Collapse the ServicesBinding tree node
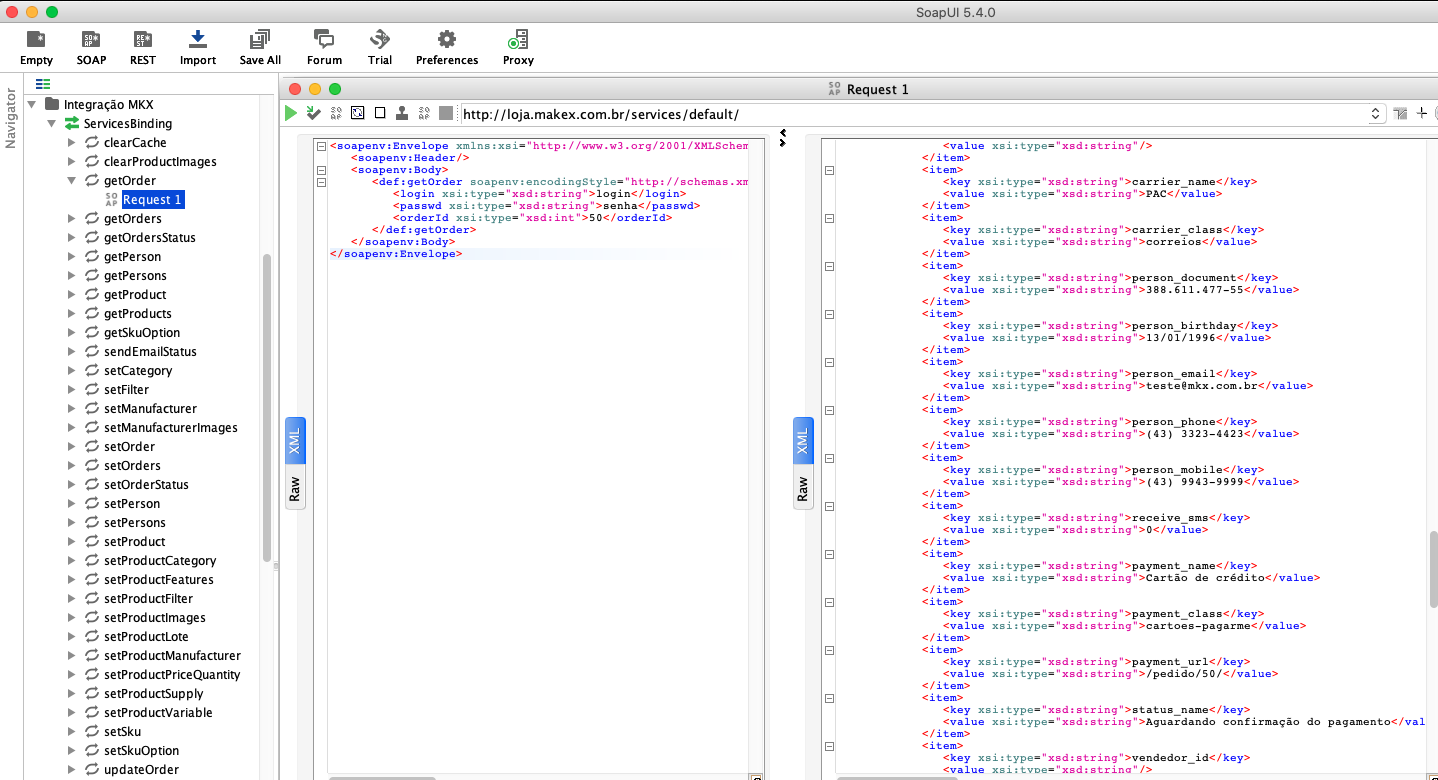The height and width of the screenshot is (780, 1438). pyautogui.click(x=52, y=124)
